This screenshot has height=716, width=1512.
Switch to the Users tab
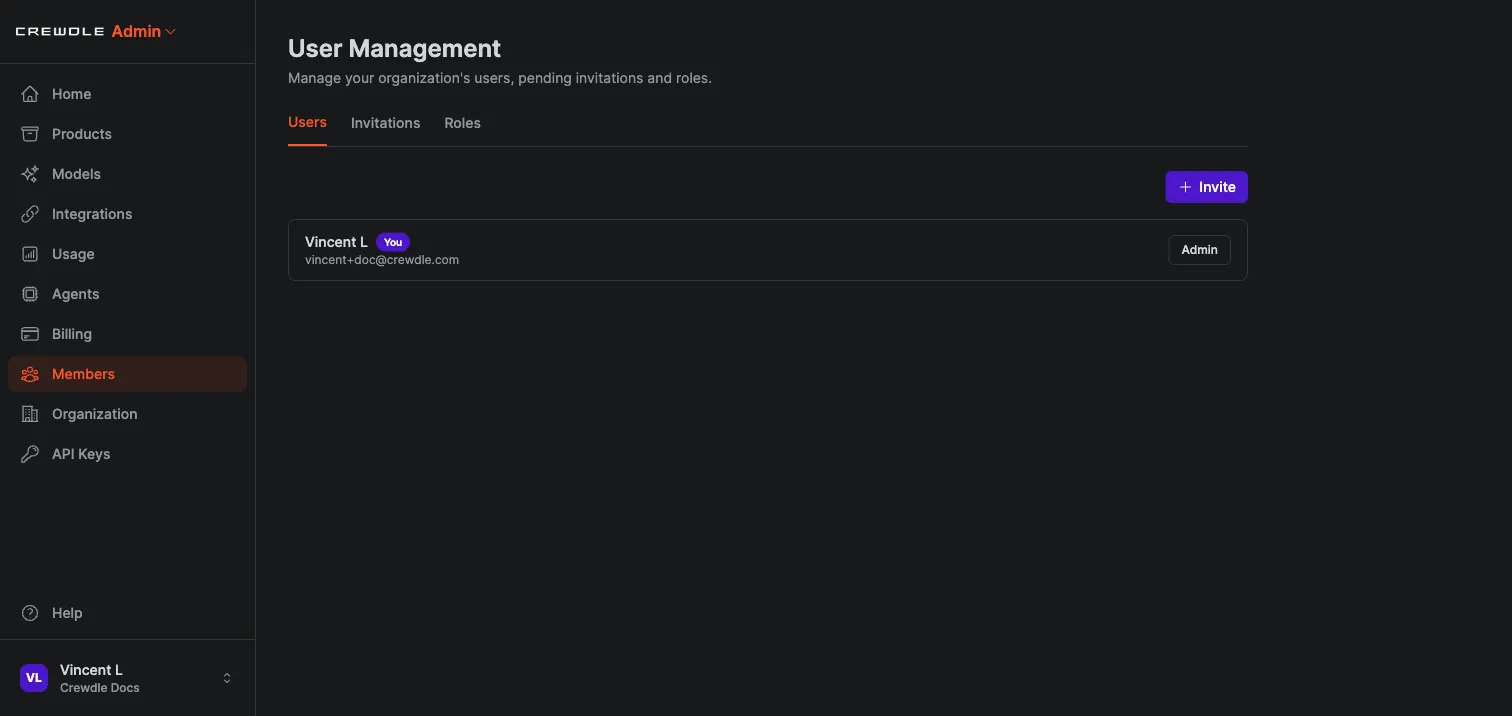click(307, 122)
